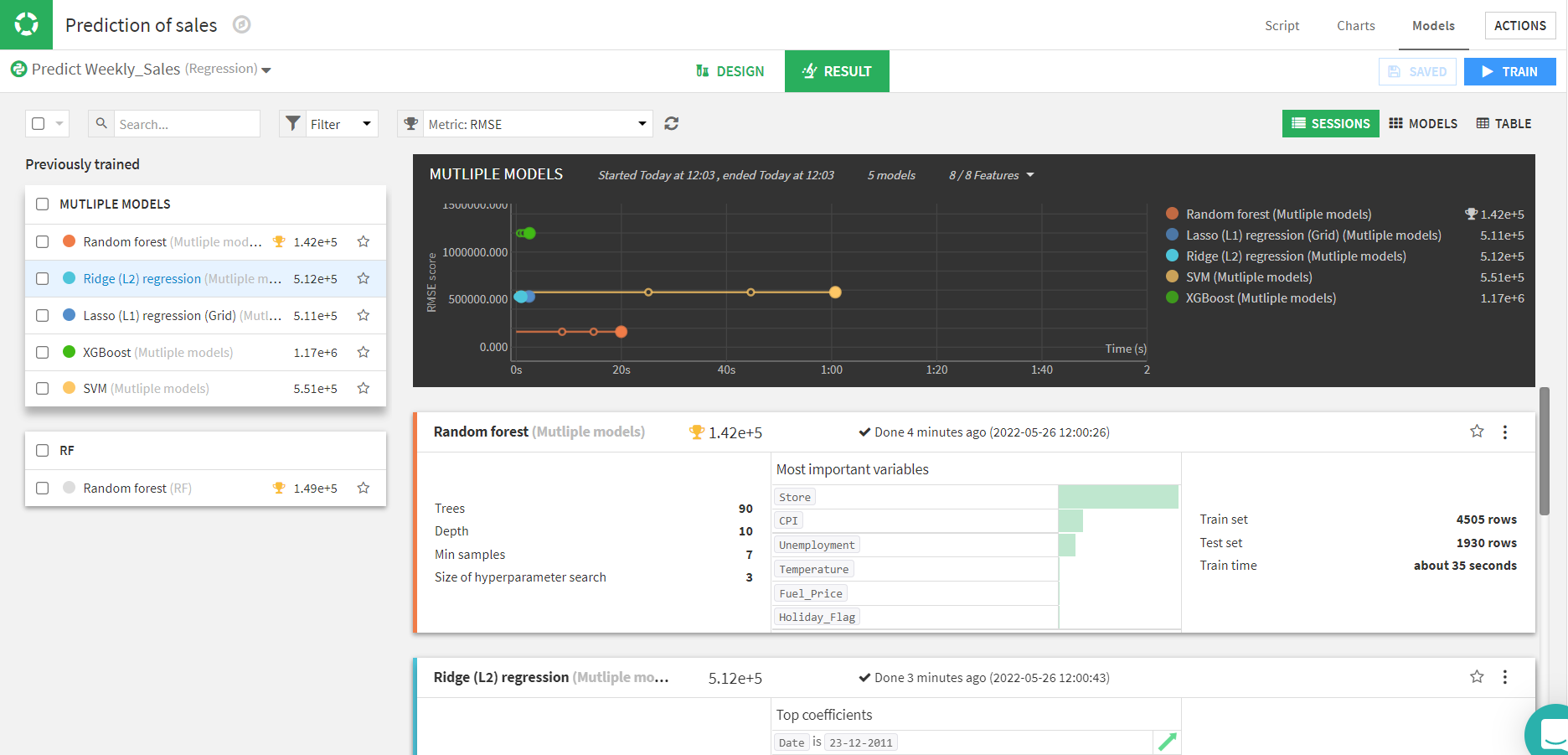Screen dimensions: 1568x755
Task: Switch to the Charts tab
Action: 1355,25
